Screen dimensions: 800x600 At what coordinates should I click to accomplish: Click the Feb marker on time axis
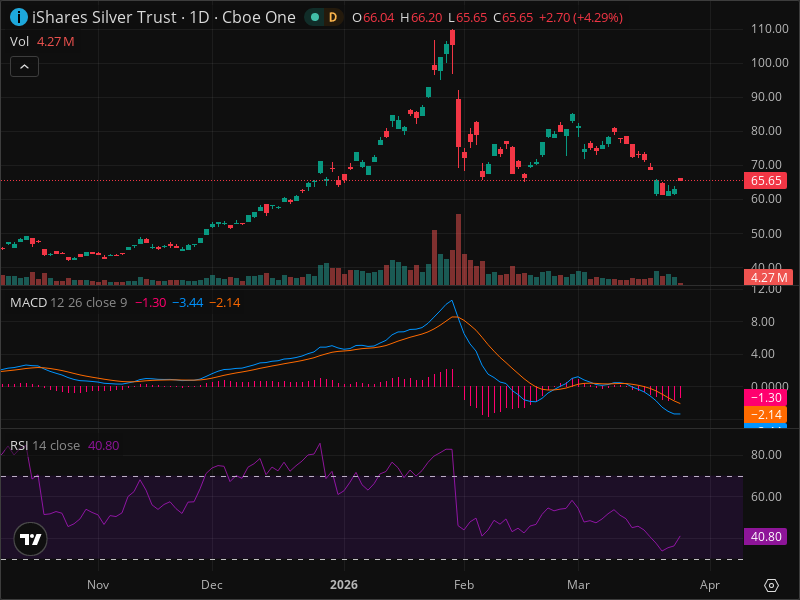[x=464, y=585]
